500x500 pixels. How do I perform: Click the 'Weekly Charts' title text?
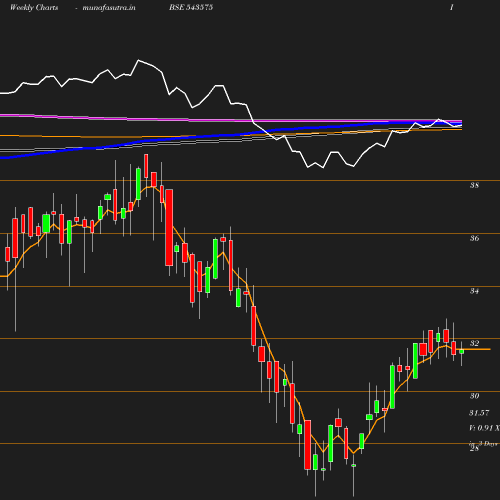34,8
